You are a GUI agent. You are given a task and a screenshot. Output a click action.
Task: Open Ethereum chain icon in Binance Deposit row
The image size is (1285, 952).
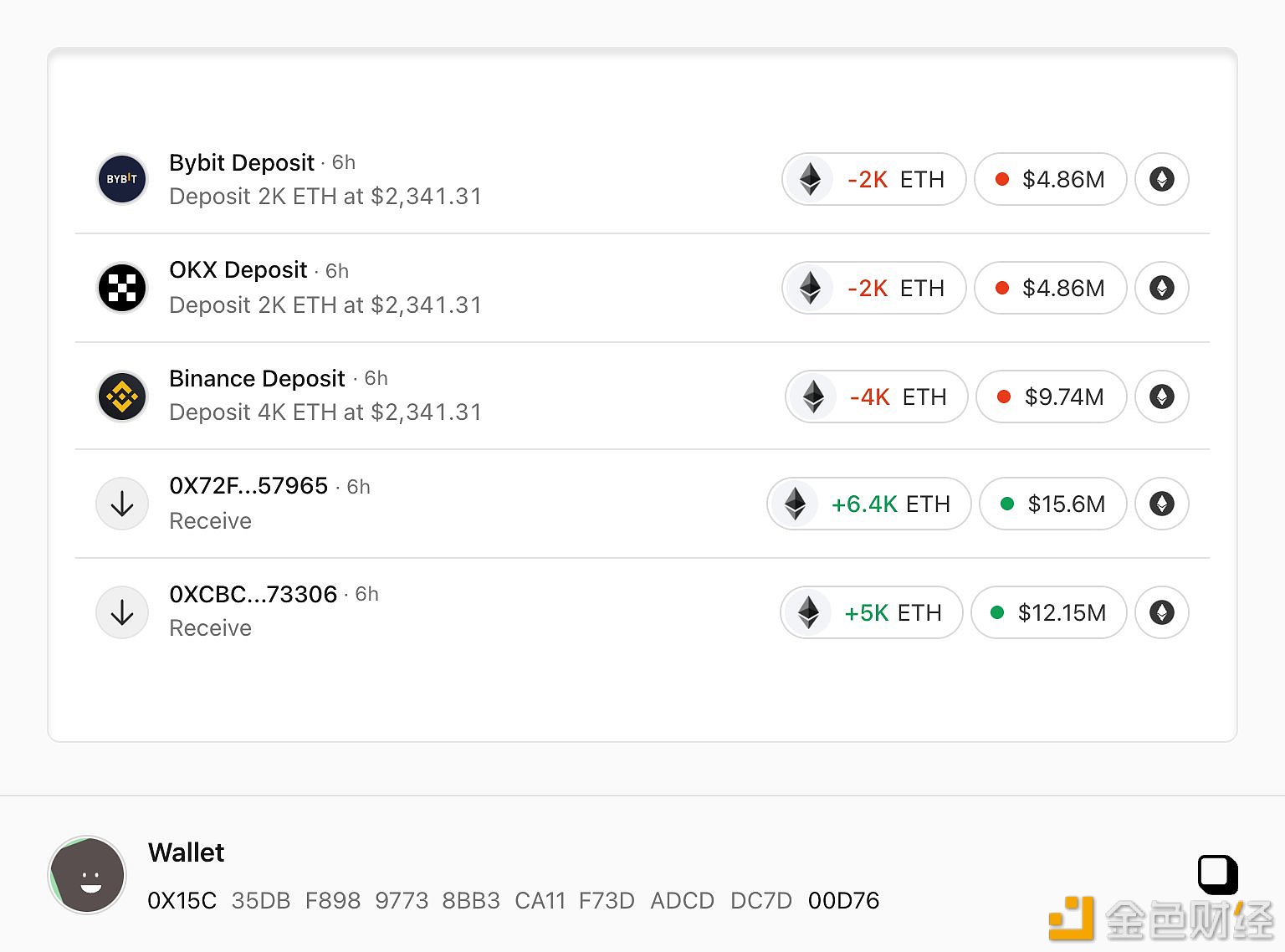coord(1162,397)
